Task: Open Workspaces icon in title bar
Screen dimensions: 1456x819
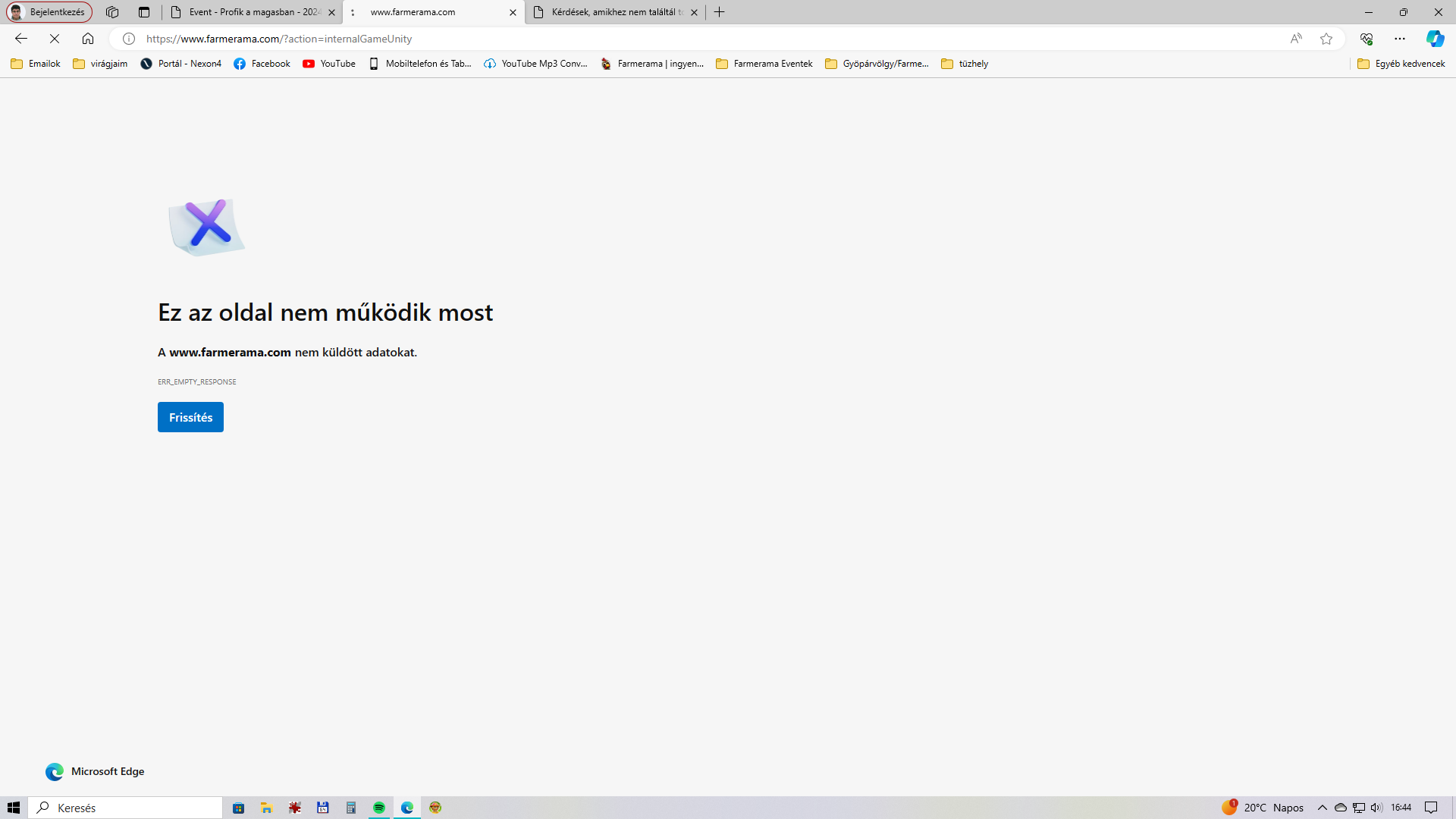Action: pyautogui.click(x=112, y=12)
